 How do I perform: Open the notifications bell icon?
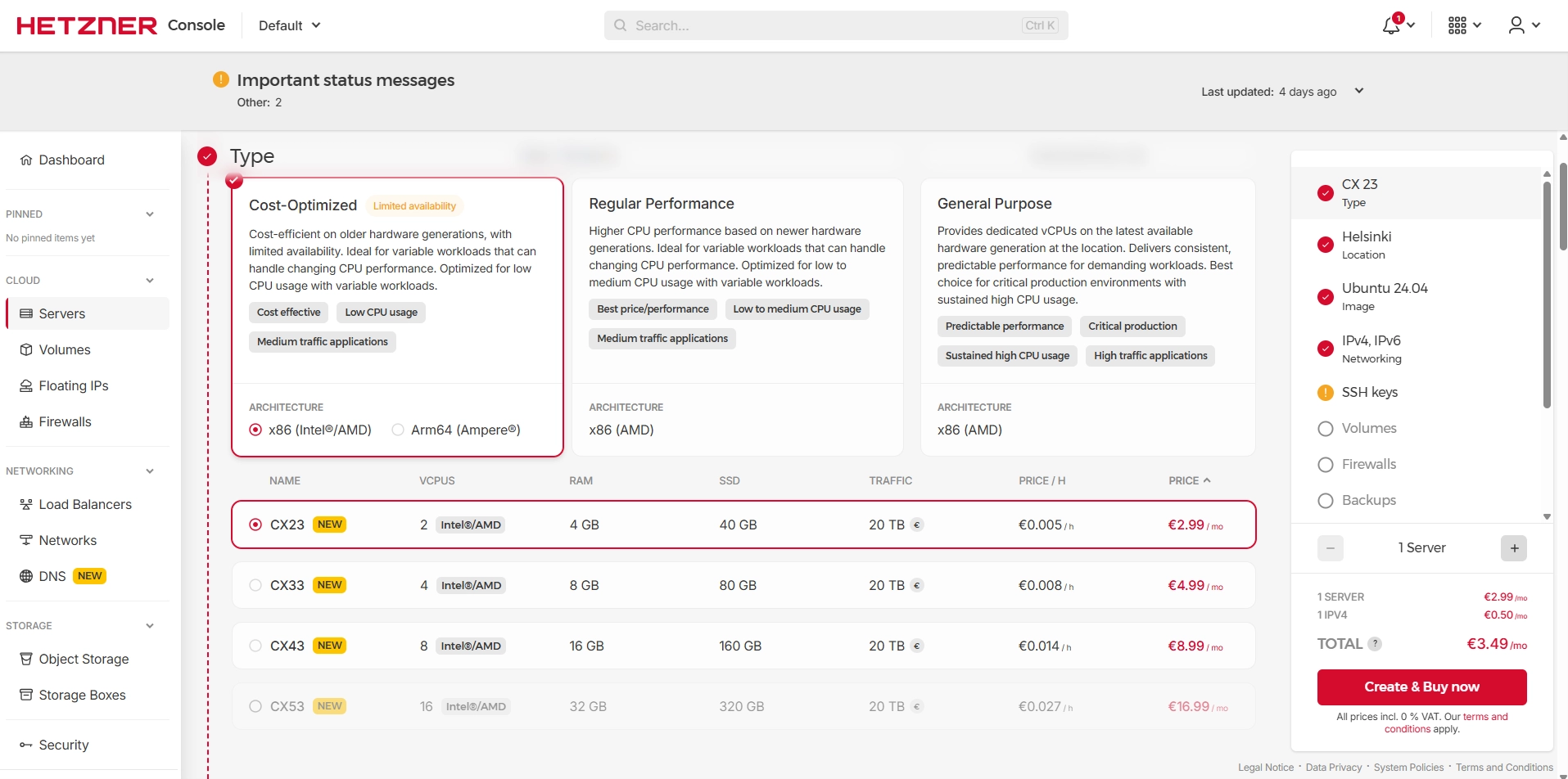1391,25
